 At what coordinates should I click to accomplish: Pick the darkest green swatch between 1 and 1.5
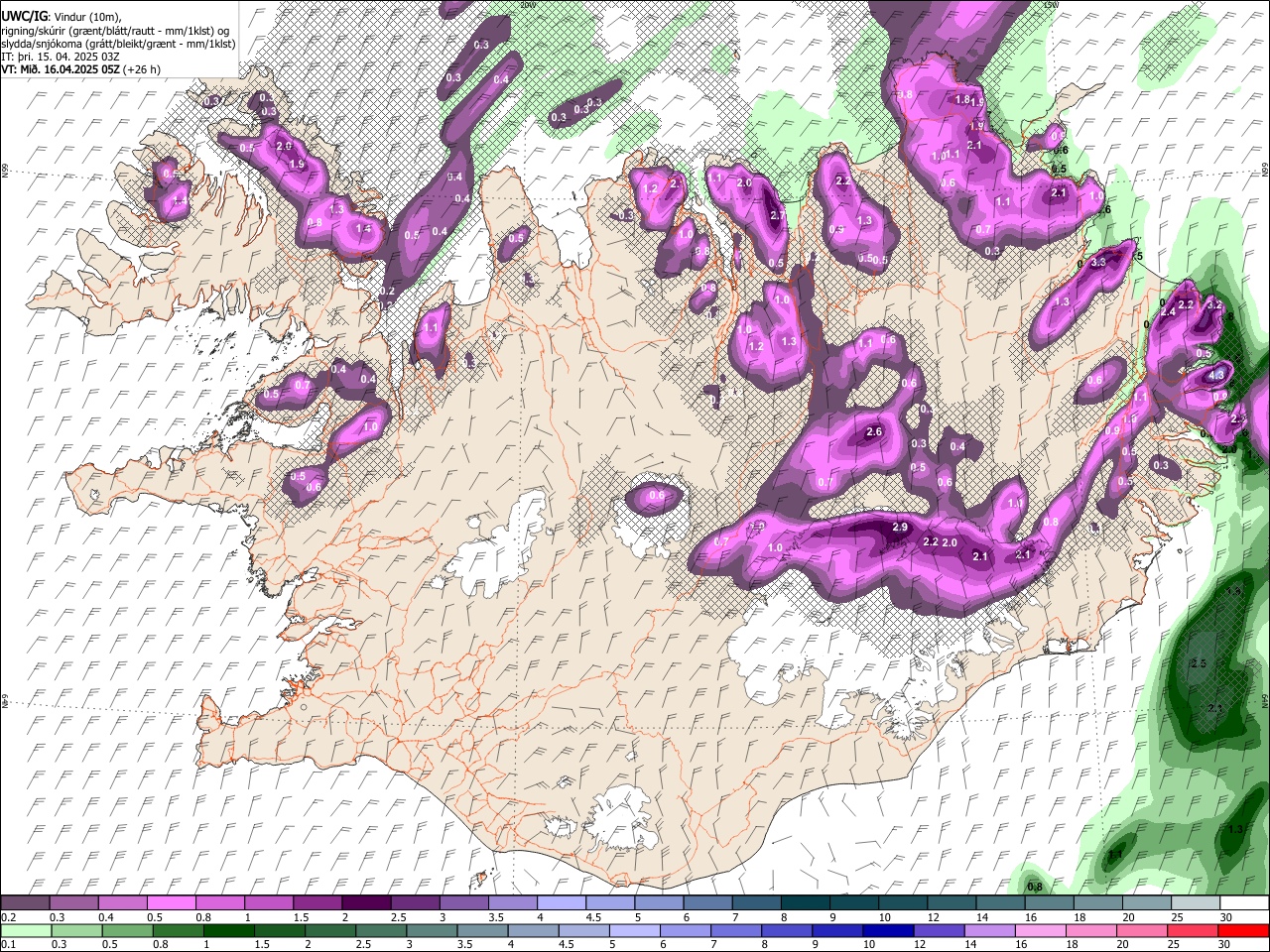228,930
